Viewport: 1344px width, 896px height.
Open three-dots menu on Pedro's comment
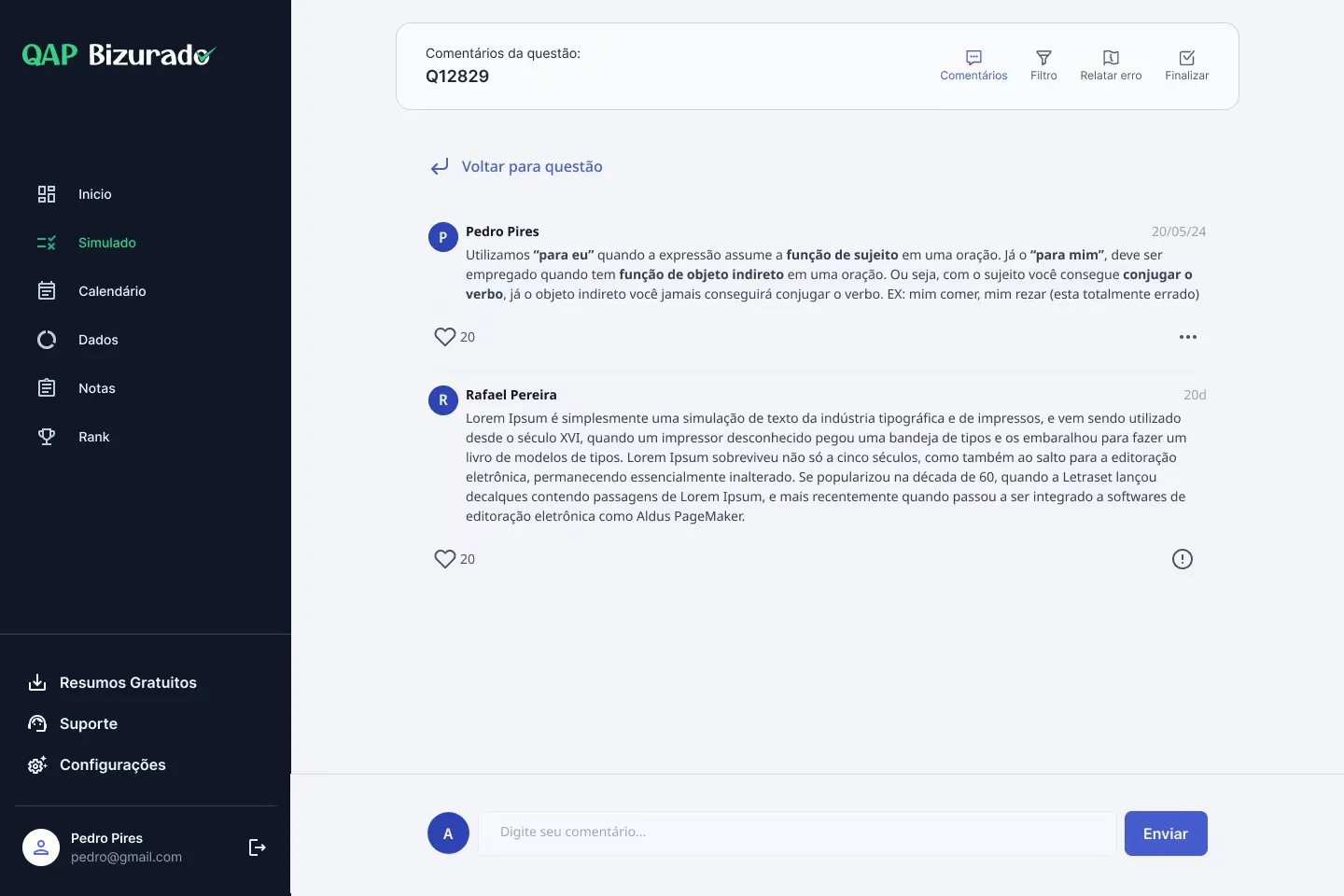(x=1187, y=337)
